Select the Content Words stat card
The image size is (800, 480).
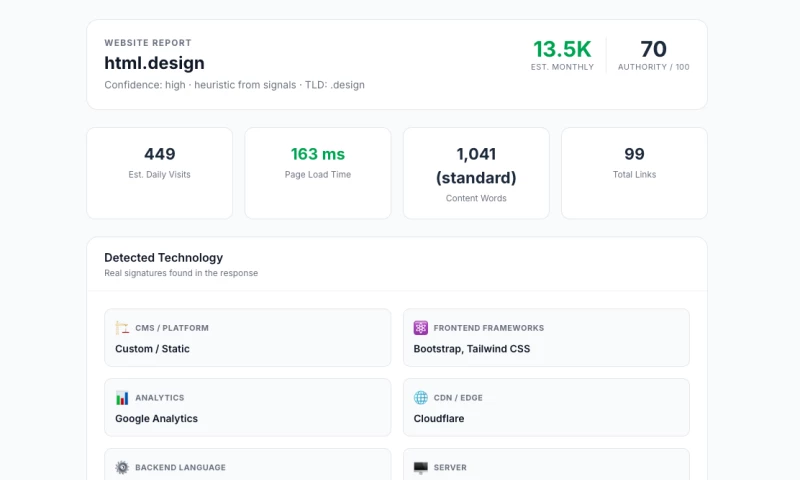[x=476, y=173]
